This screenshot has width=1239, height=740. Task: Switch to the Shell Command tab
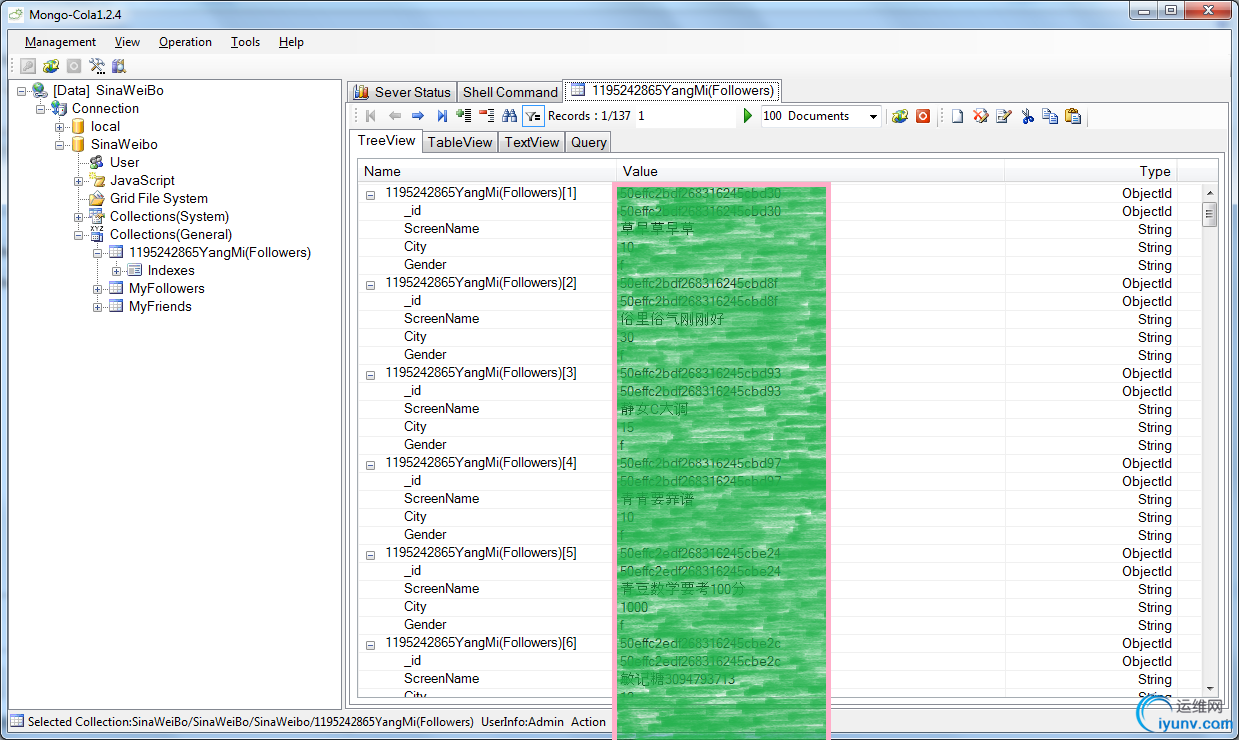tap(510, 92)
